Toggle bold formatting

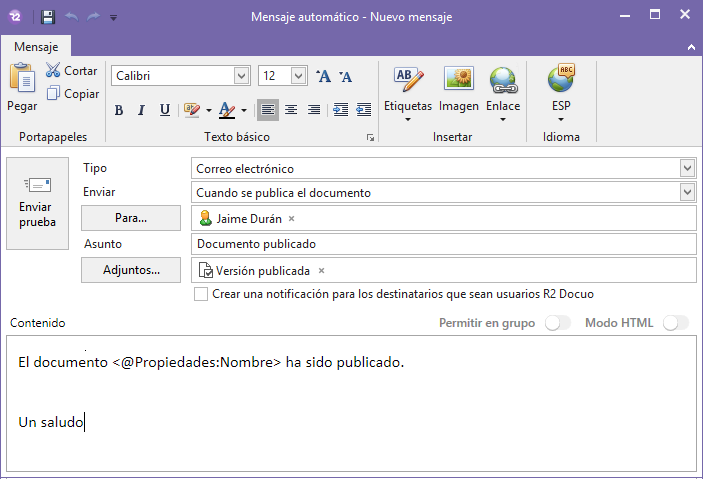click(x=118, y=110)
